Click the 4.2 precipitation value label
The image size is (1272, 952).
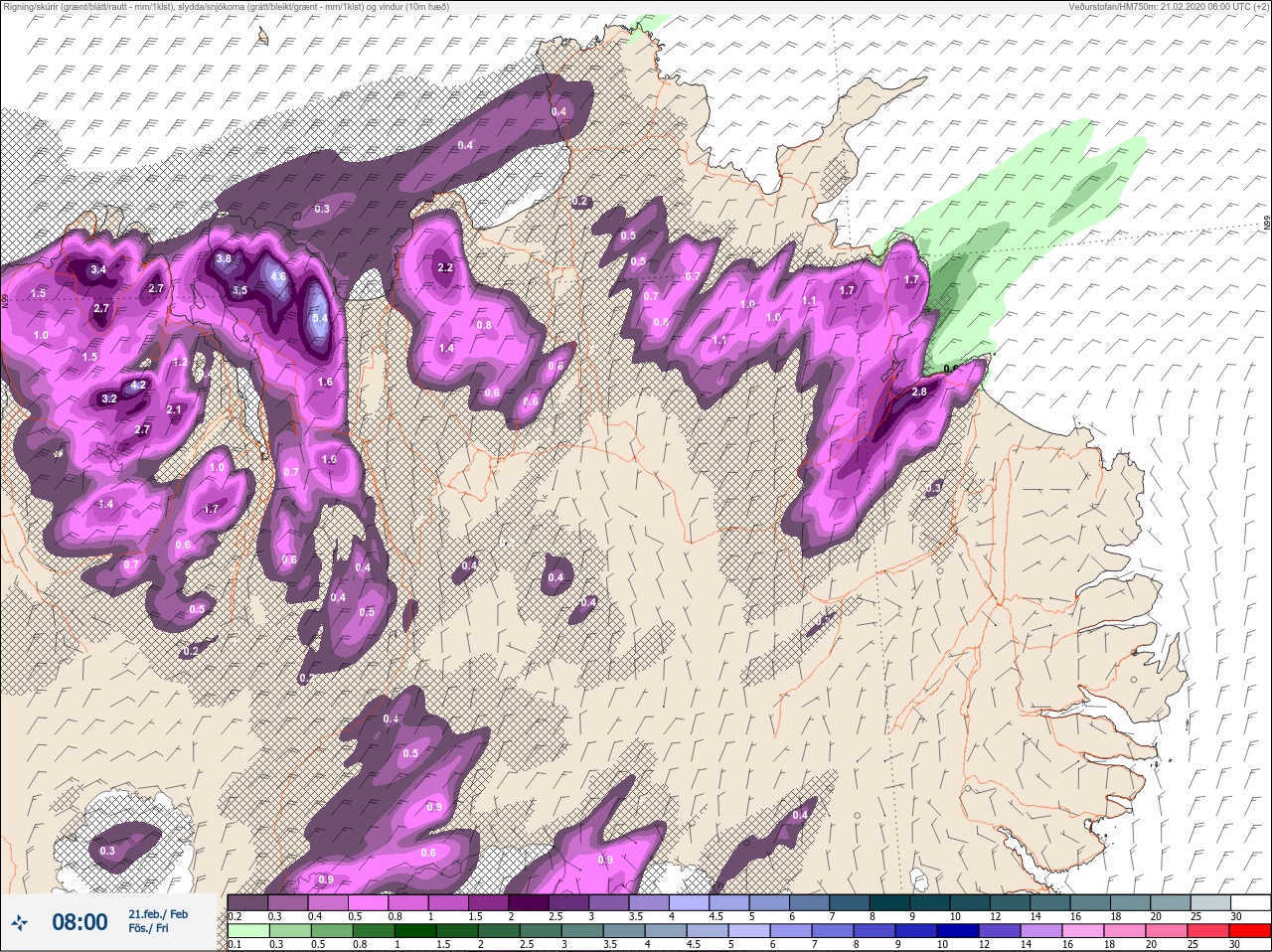[139, 385]
